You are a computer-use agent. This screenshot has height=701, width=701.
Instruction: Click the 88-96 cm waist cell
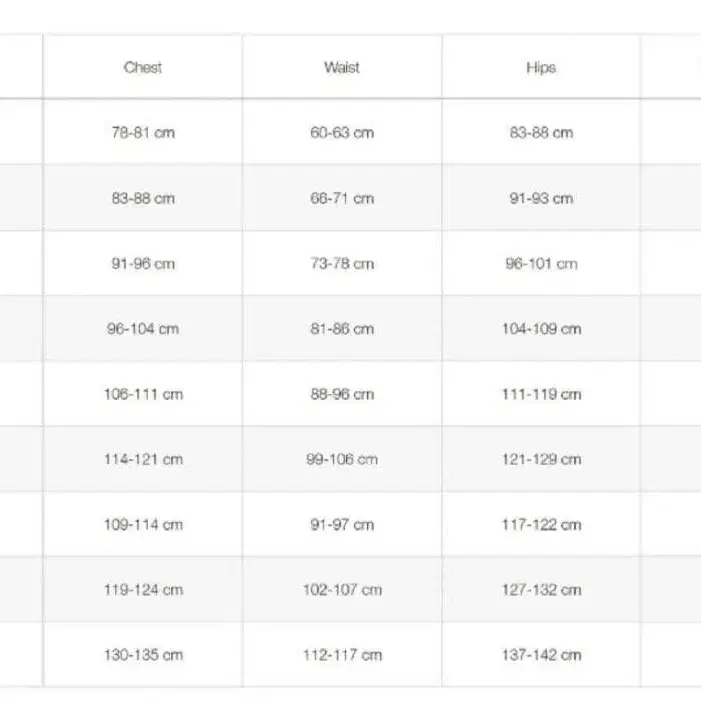(342, 394)
